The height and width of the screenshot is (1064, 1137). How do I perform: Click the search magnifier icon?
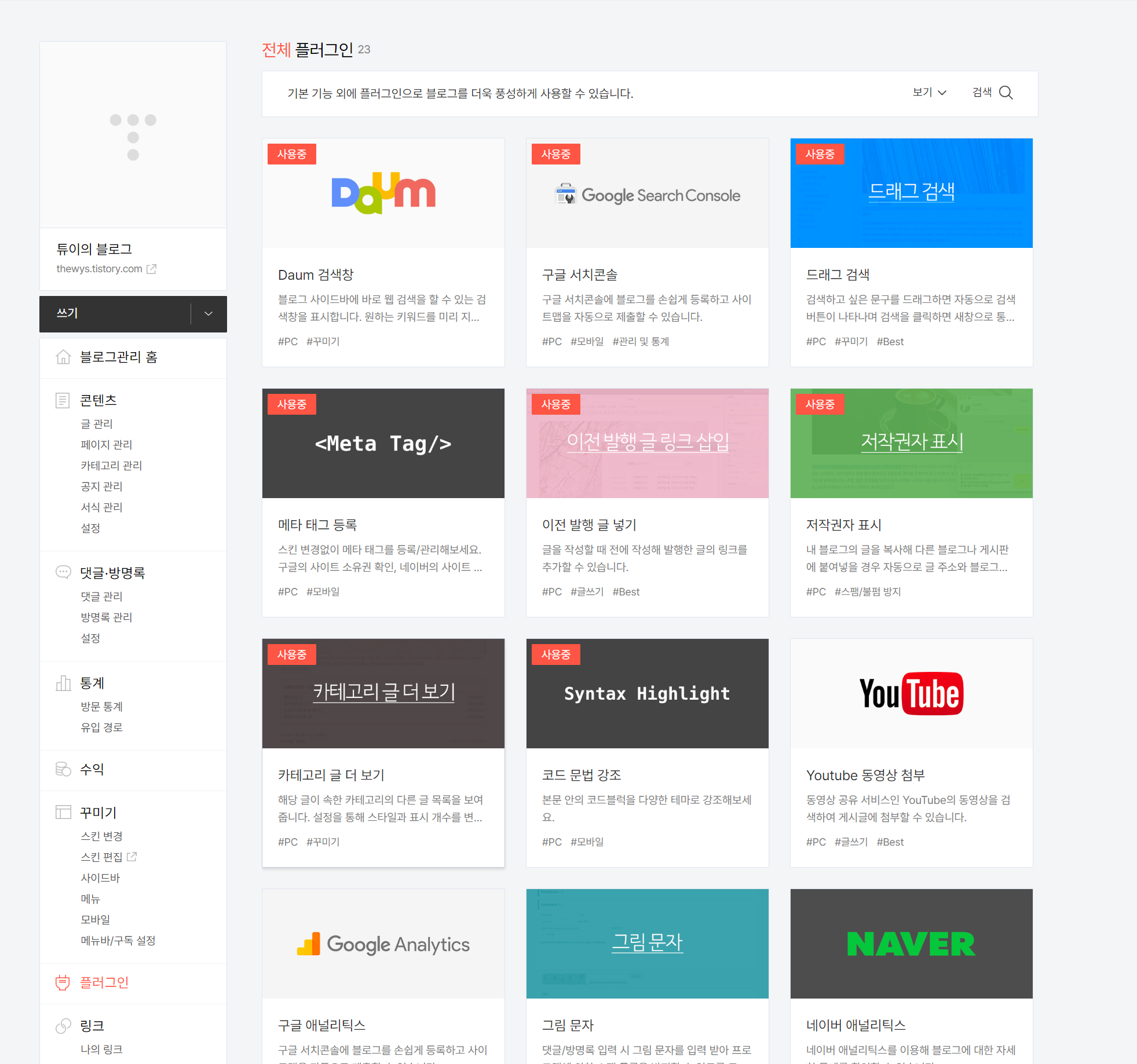coord(1006,93)
